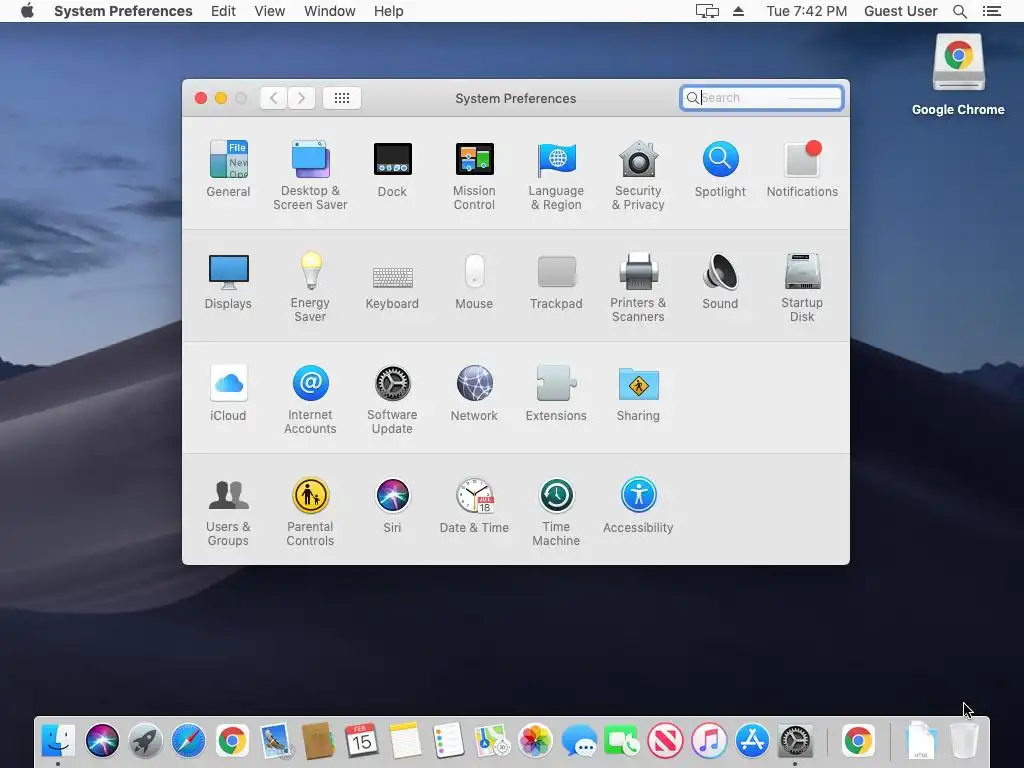Open Messages from the Dock

pyautogui.click(x=579, y=741)
